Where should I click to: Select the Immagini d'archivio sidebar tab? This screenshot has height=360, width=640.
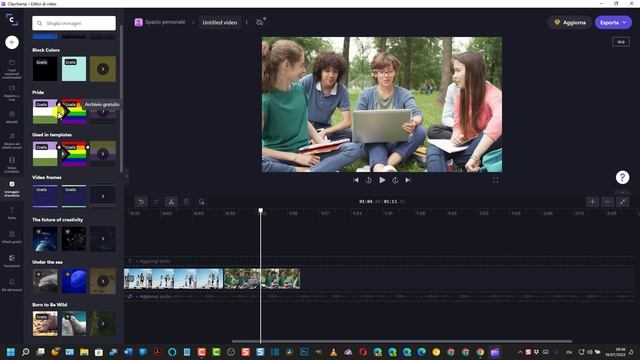(11, 189)
